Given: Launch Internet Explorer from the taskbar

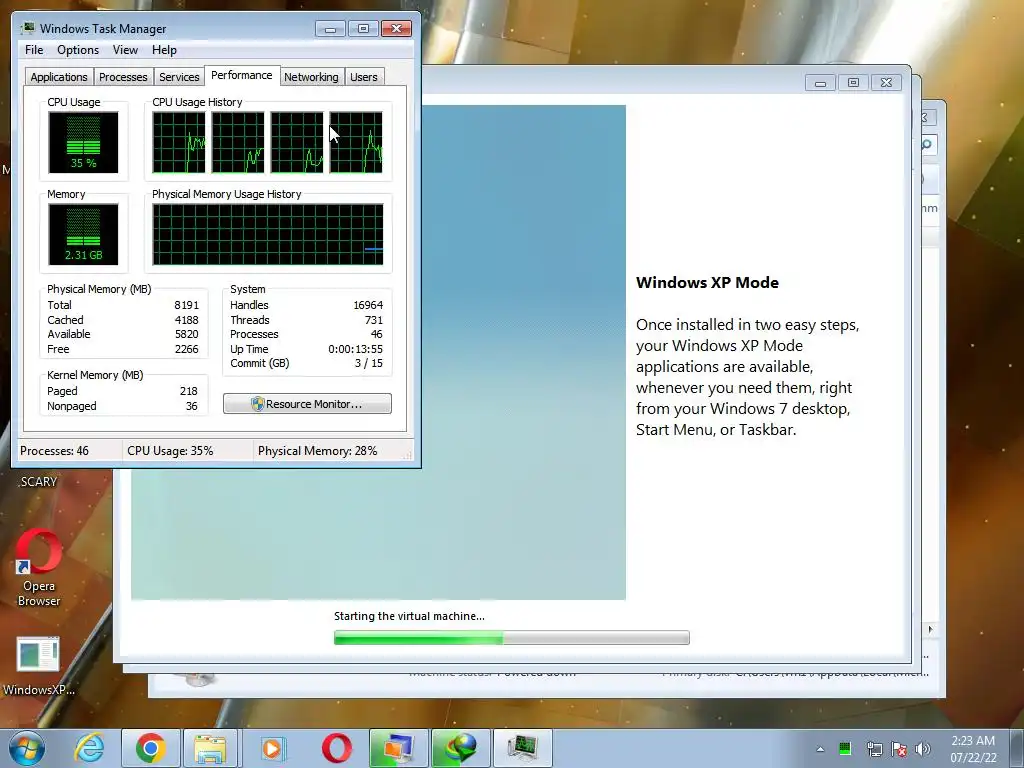Looking at the screenshot, I should pos(89,748).
